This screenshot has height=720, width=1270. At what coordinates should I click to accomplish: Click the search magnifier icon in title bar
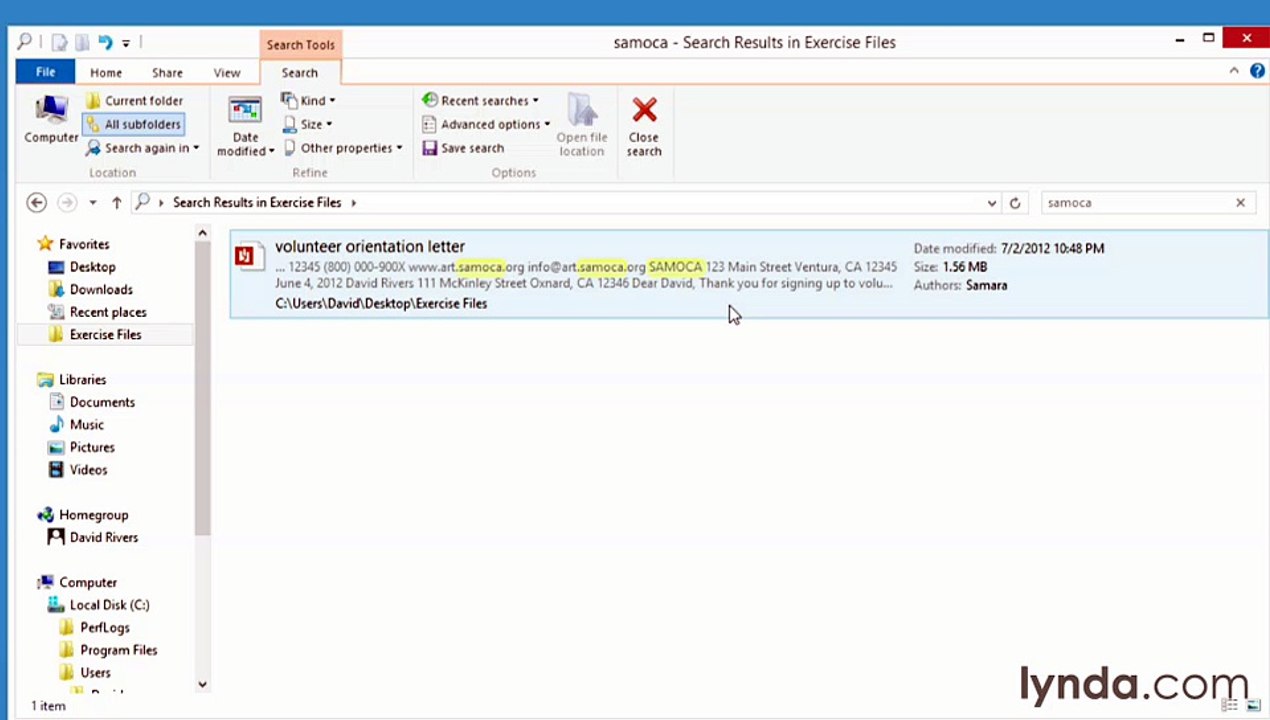[x=24, y=42]
